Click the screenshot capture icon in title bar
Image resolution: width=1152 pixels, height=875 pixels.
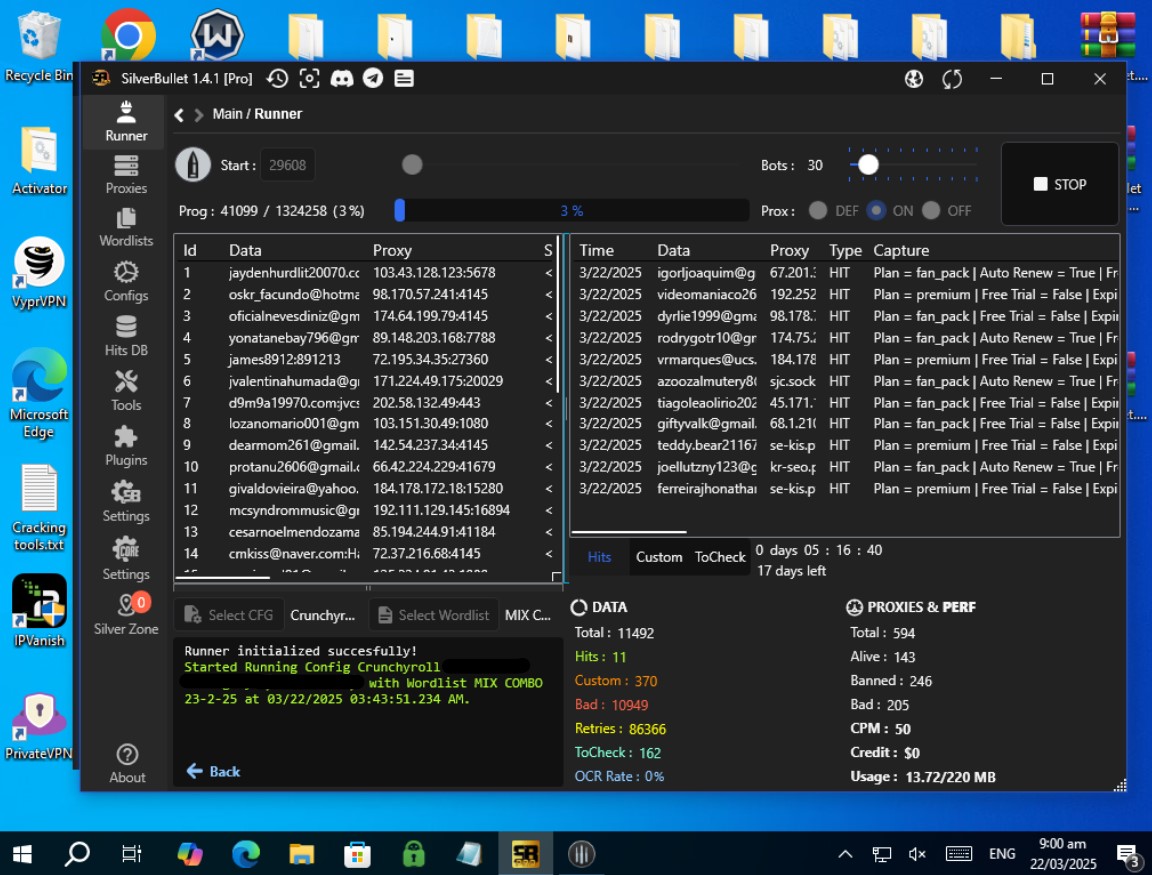tap(309, 79)
